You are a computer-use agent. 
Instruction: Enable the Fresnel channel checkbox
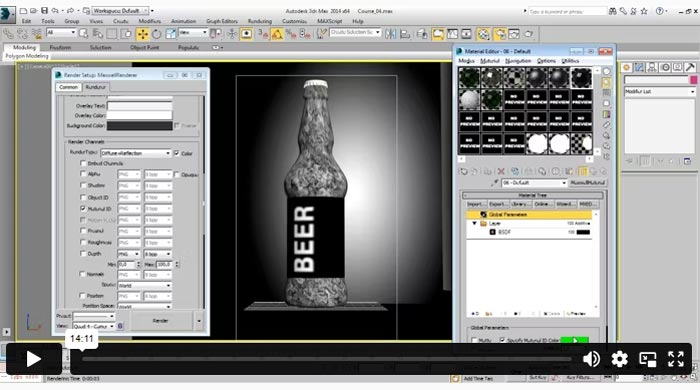pos(83,231)
